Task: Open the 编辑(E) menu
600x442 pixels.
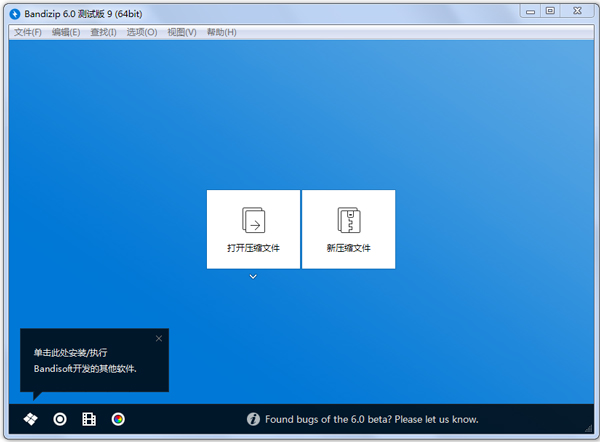Action: coord(66,32)
